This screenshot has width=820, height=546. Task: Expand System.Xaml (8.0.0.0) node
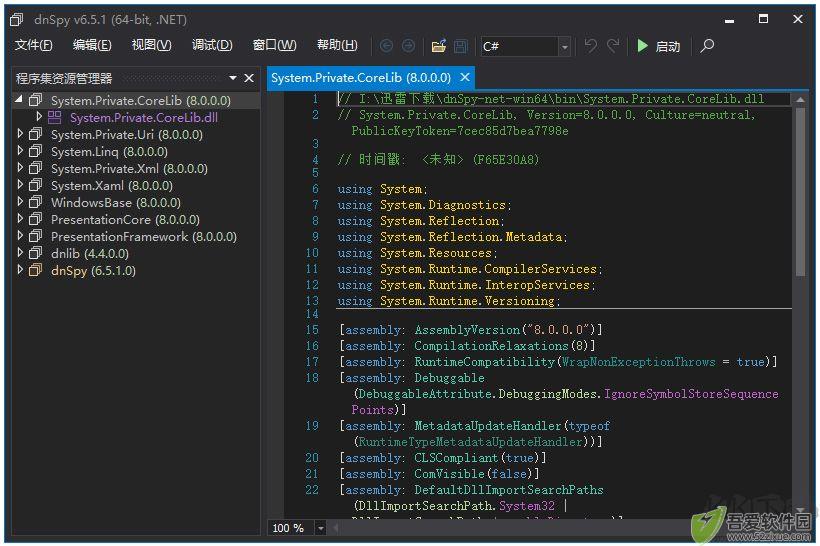coord(20,185)
